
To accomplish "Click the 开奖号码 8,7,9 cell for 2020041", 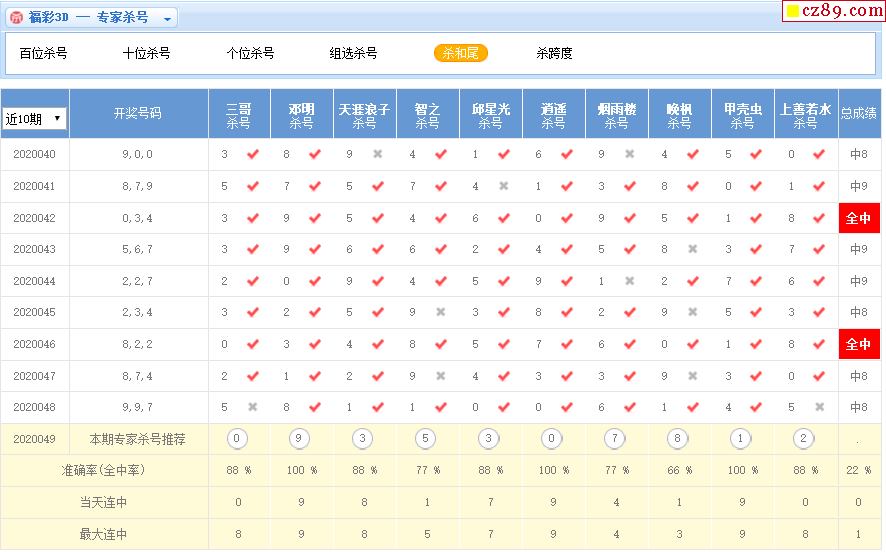I will click(x=137, y=186).
